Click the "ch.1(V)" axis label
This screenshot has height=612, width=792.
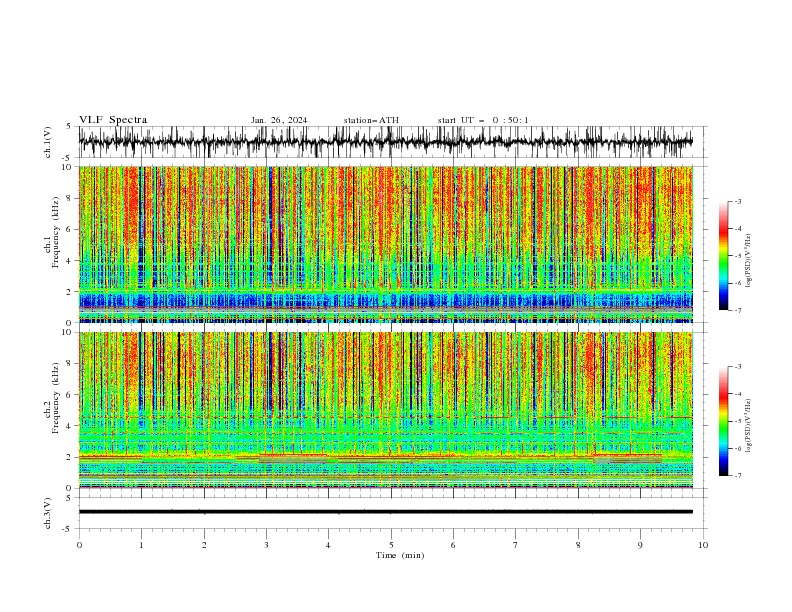coord(48,142)
